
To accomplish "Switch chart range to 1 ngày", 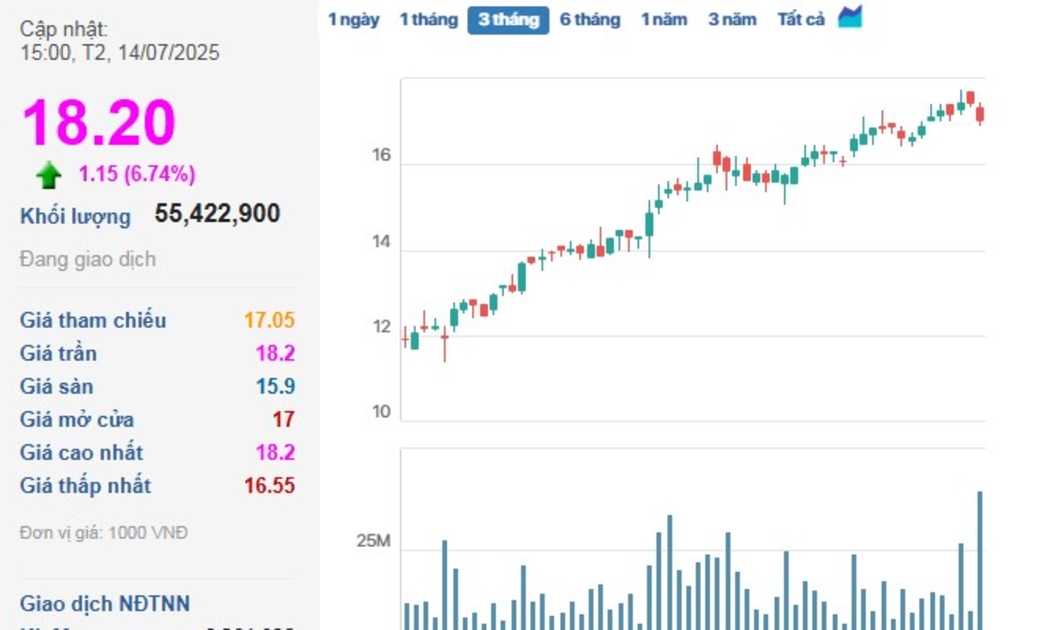I will point(354,20).
